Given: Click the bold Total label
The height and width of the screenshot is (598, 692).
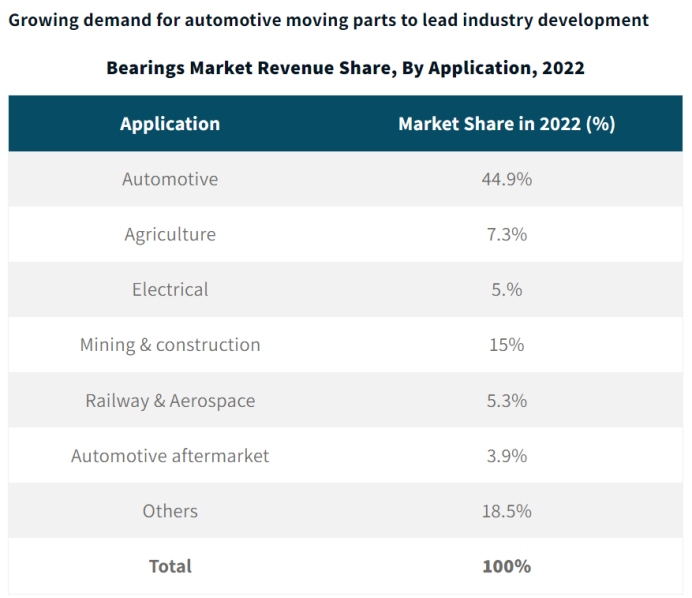Looking at the screenshot, I should click(170, 567).
